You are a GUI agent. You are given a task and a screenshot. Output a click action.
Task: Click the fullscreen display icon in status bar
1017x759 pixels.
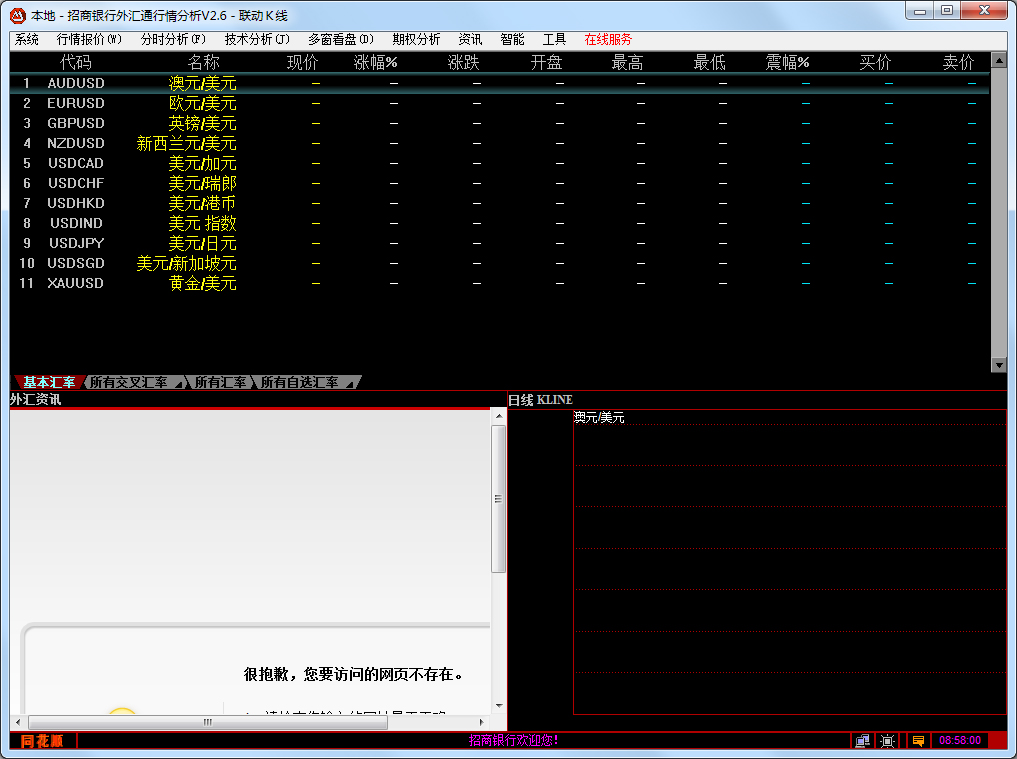pyautogui.click(x=887, y=740)
